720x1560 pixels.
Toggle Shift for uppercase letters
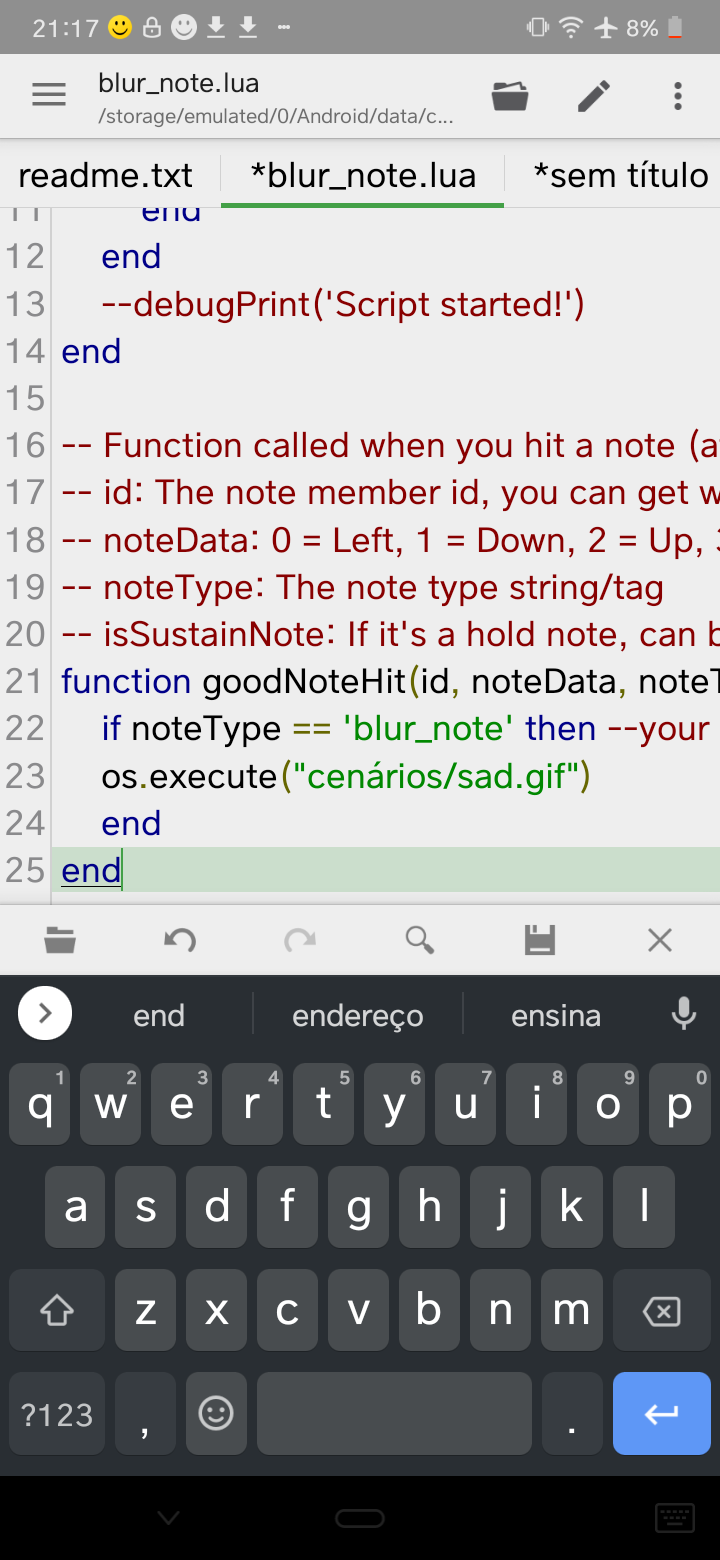click(x=57, y=1310)
